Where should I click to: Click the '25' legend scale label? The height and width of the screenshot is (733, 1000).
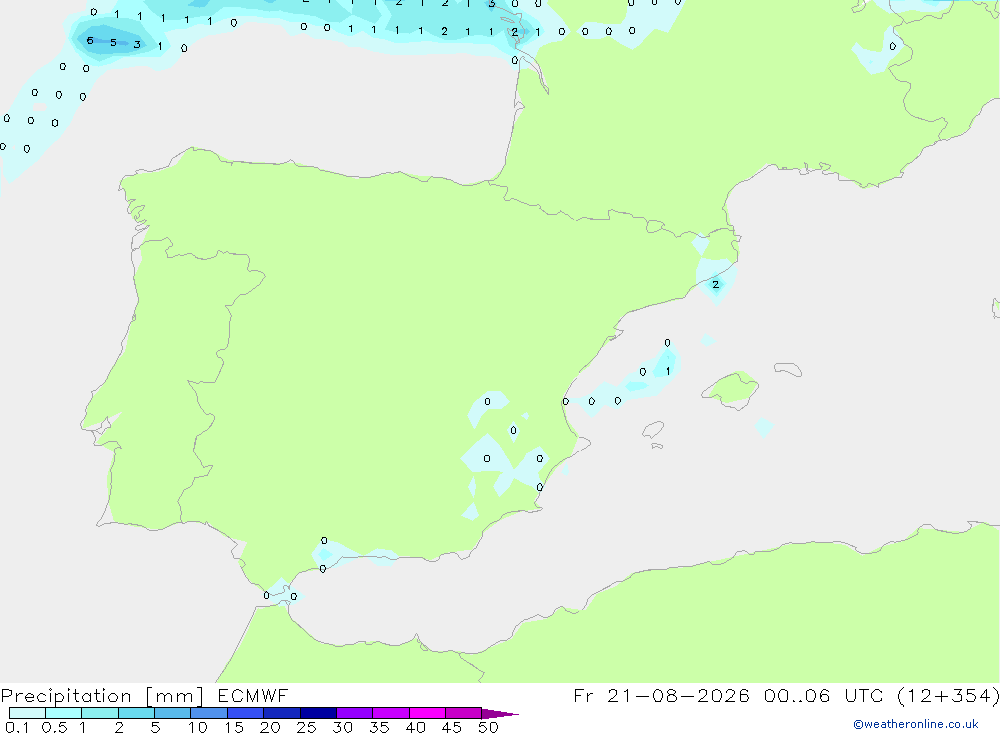pyautogui.click(x=306, y=727)
